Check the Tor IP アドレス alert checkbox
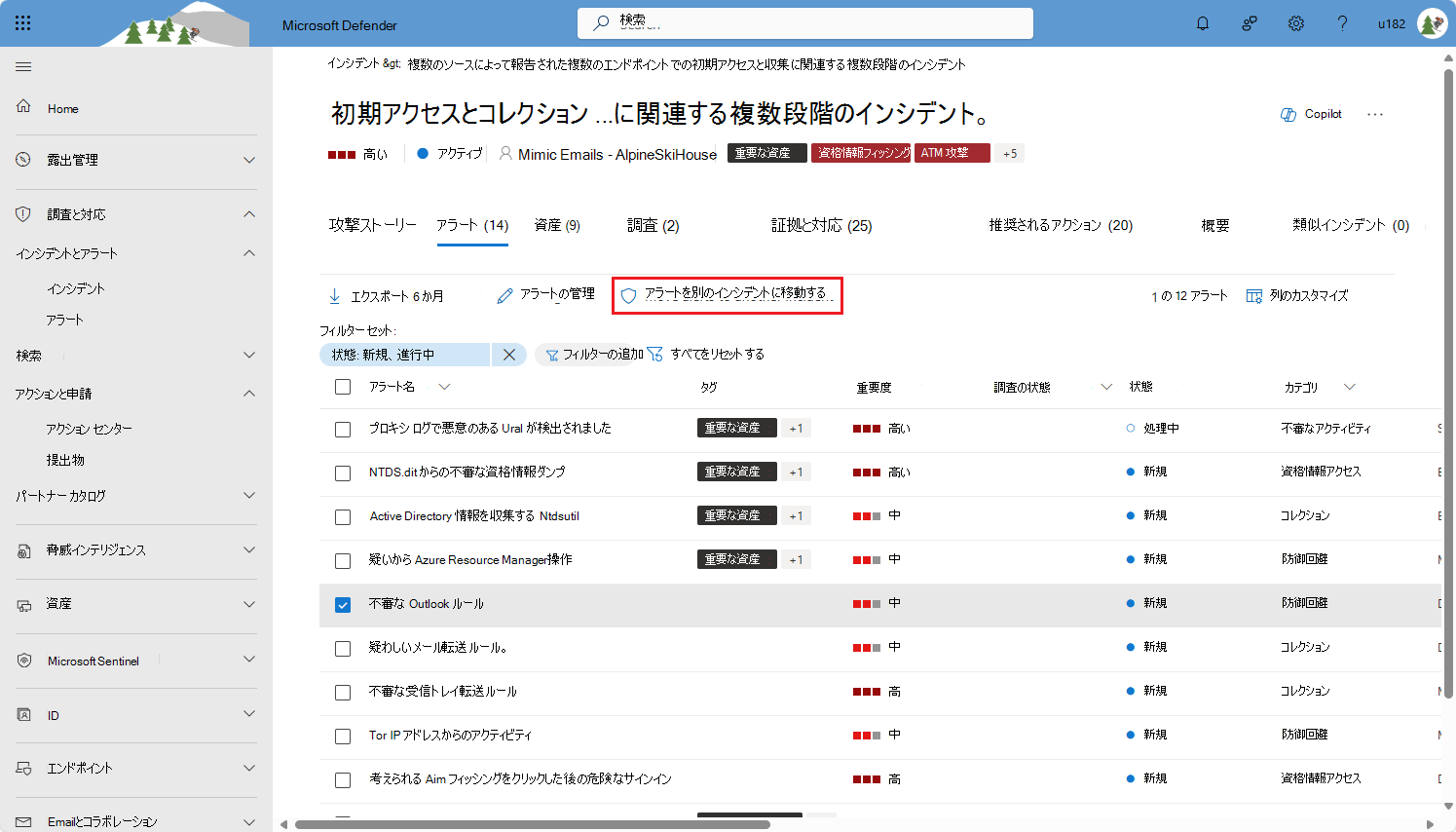 343,737
